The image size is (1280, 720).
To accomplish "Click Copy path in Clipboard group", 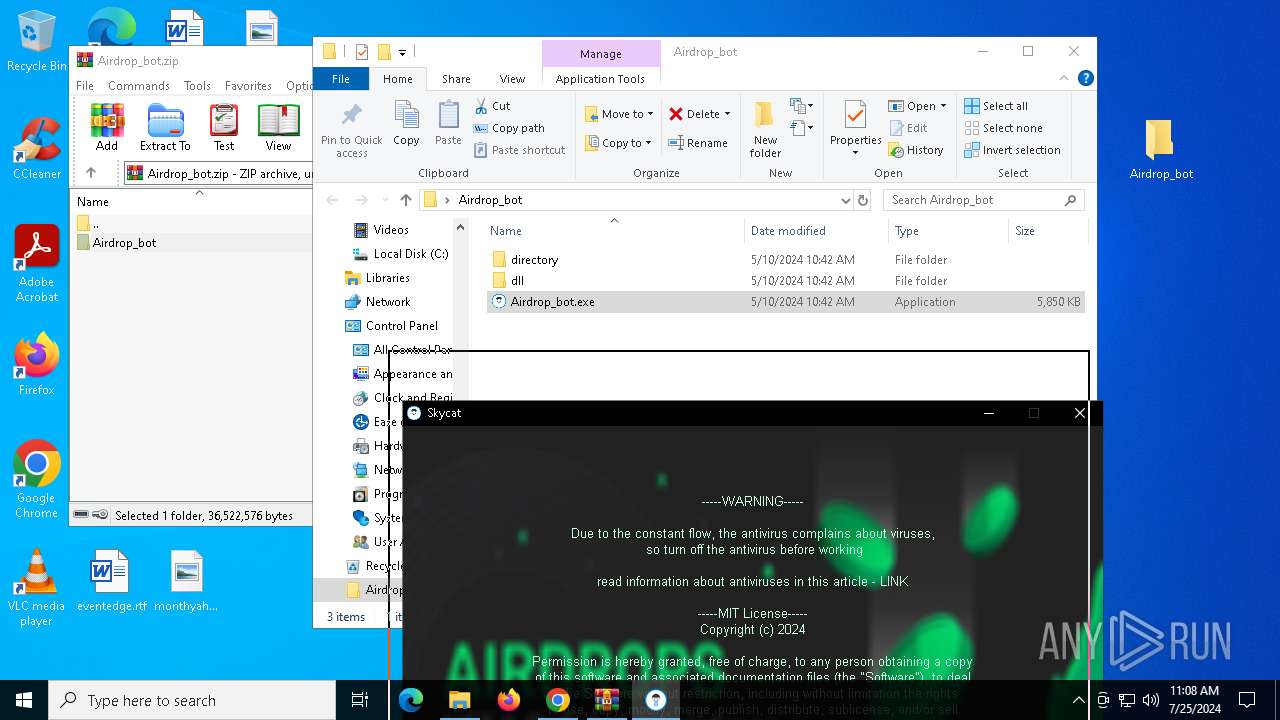I will coord(509,128).
